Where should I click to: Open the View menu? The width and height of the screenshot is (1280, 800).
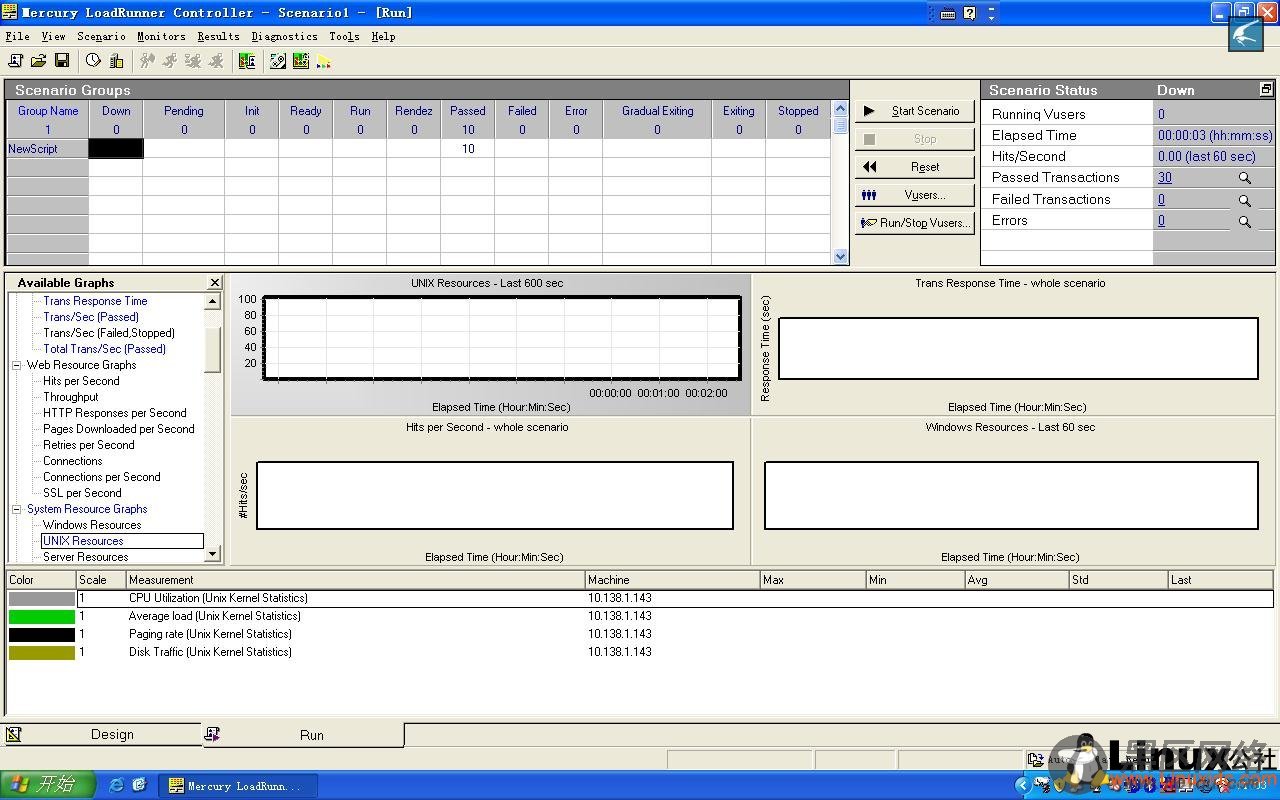pyautogui.click(x=53, y=36)
